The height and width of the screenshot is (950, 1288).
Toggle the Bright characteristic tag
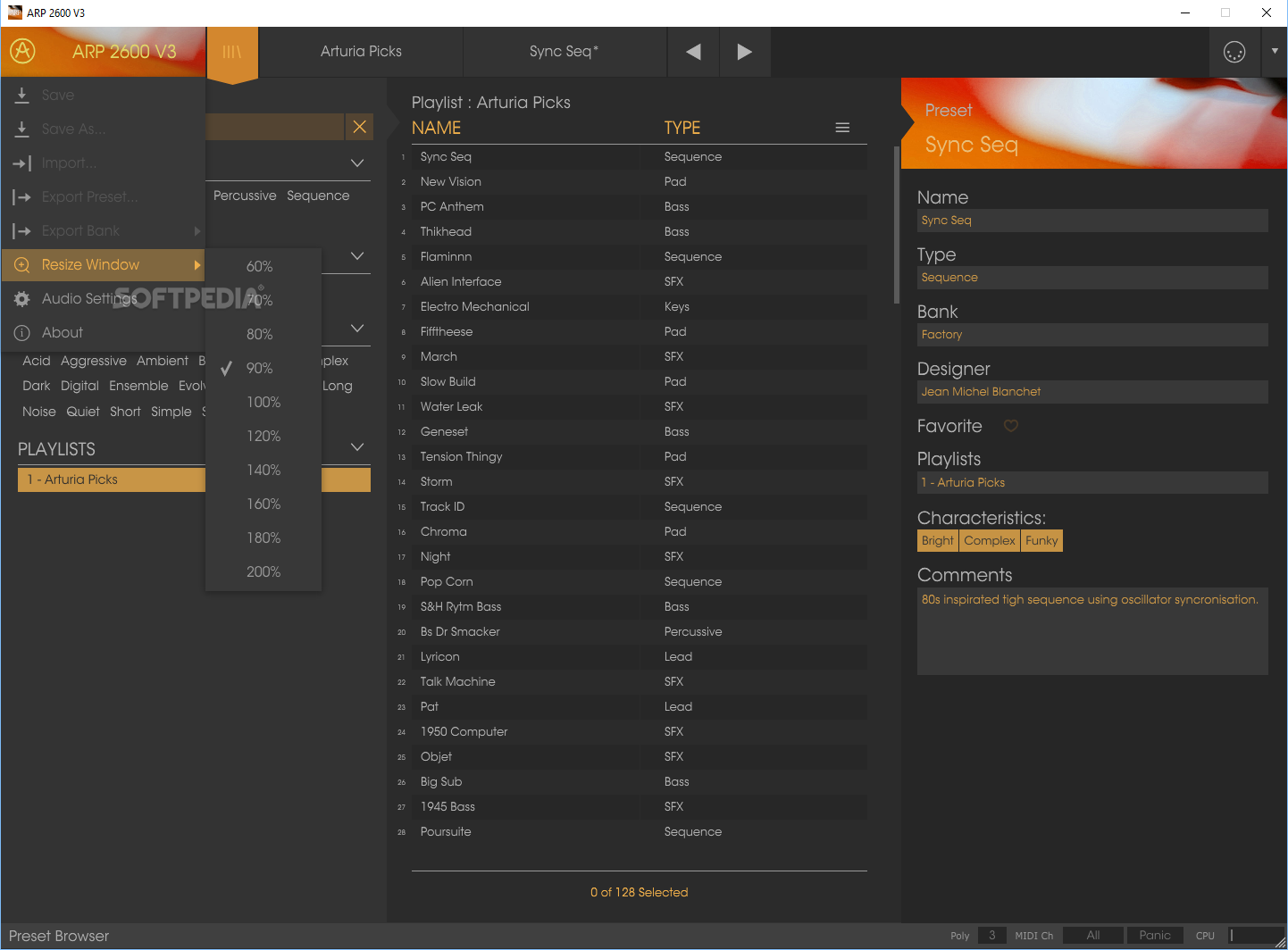[x=938, y=541]
